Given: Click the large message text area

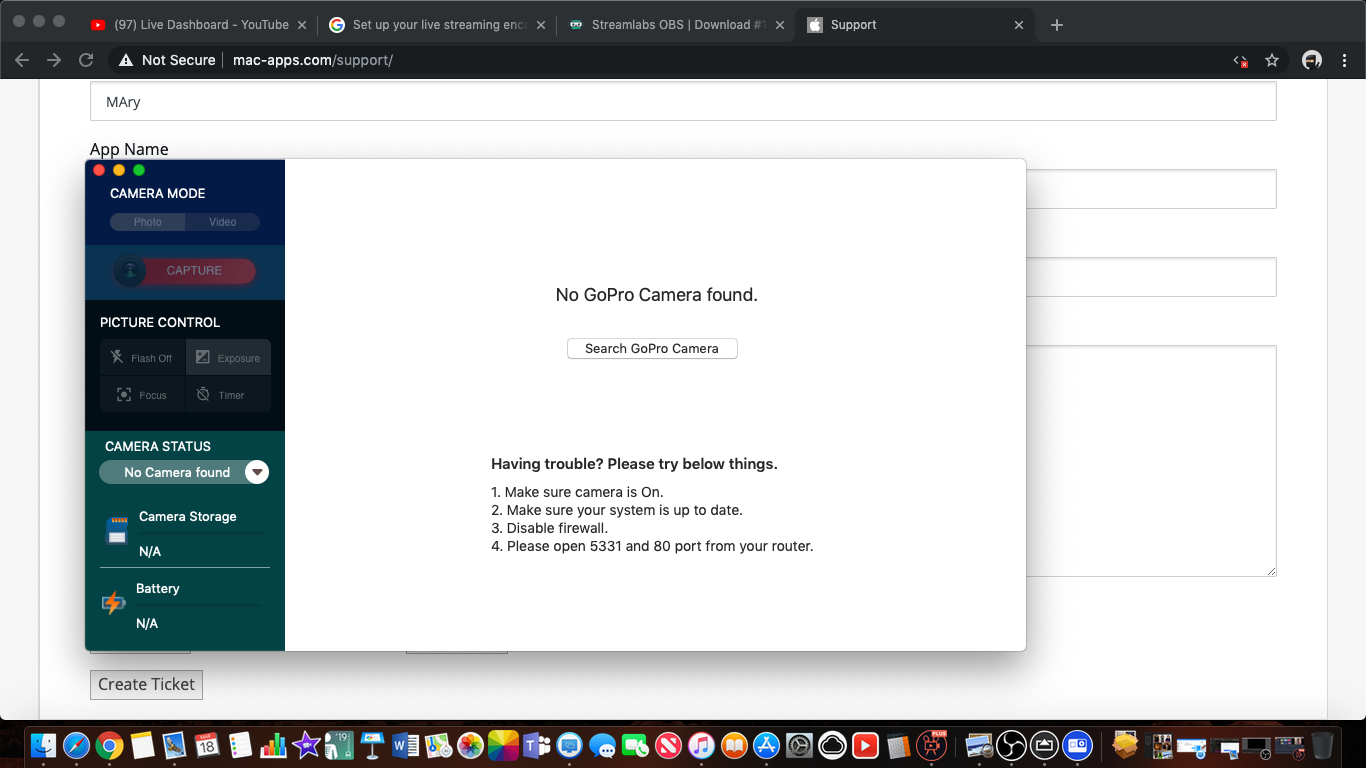Looking at the screenshot, I should click(1151, 461).
